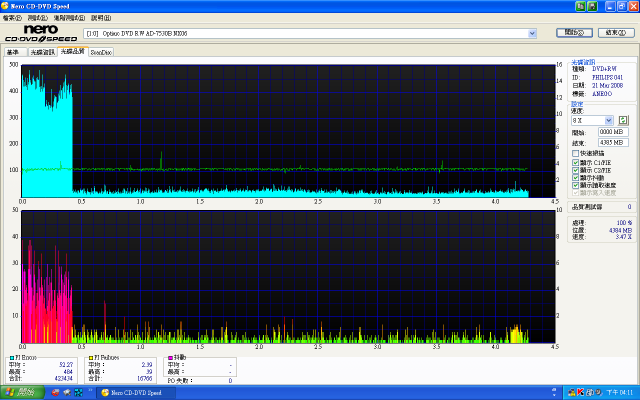Click the PI Errors average value 52.27
Screen dimensions: 640x400
tap(66, 364)
